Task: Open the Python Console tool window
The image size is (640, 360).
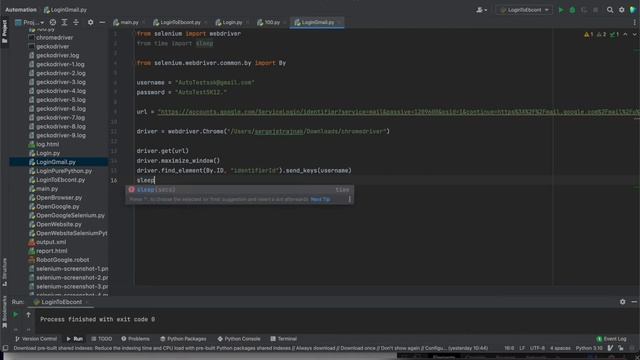Action: [x=239, y=339]
